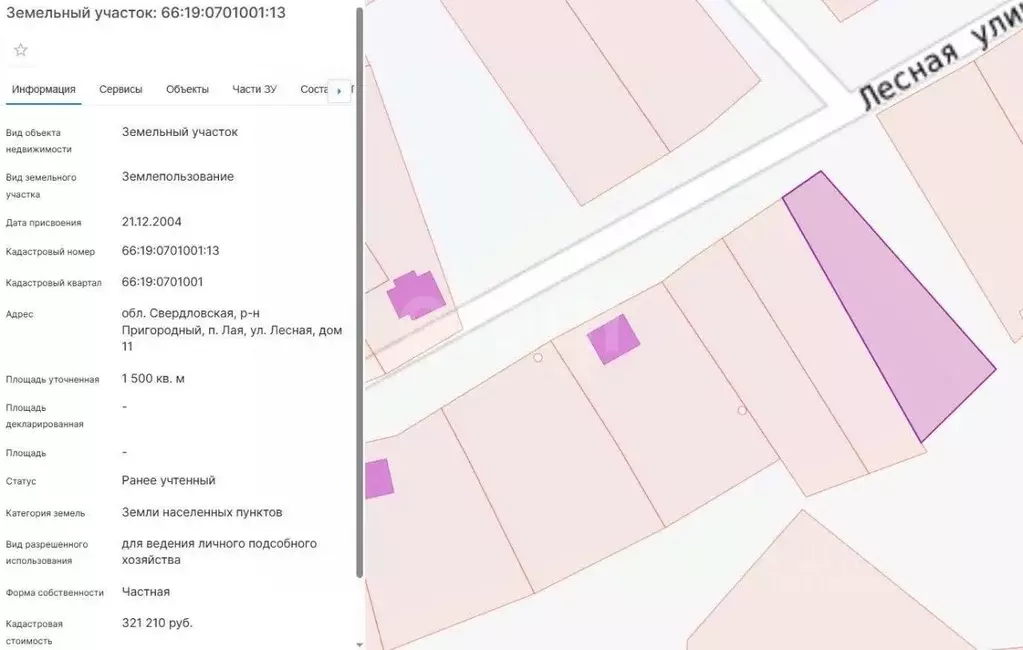Click the small boundary point marker below the road
1023x650 pixels.
538,358
